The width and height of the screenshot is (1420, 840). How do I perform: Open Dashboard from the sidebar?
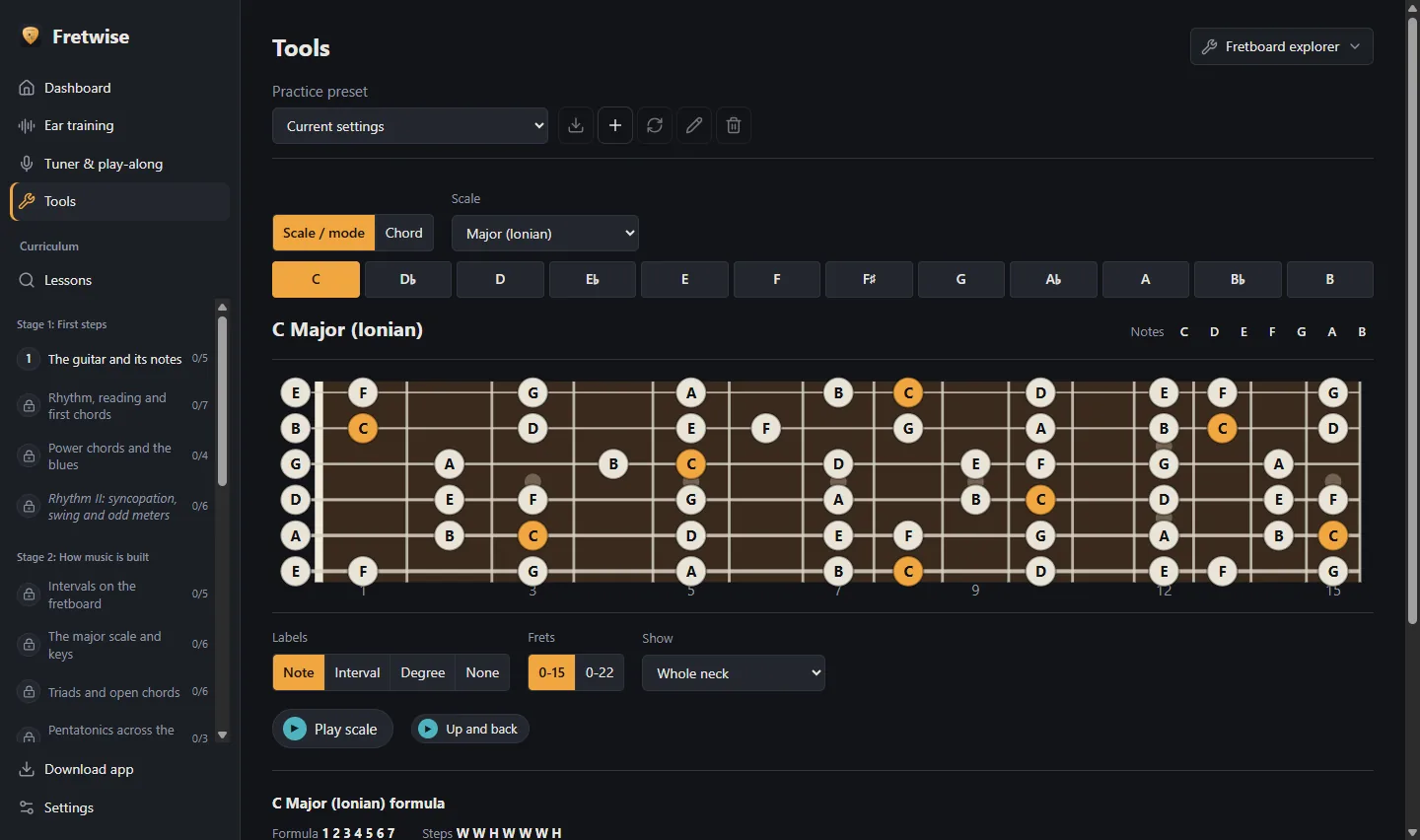point(119,88)
